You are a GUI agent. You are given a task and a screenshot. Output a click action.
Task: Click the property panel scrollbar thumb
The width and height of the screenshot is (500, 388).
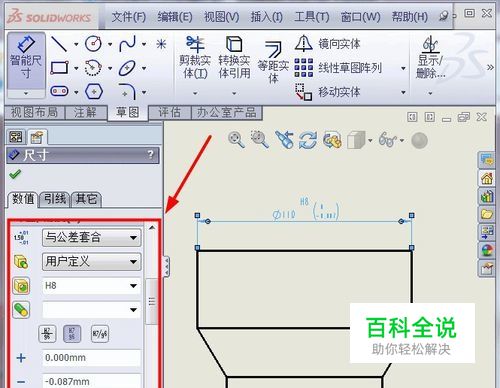[152, 301]
